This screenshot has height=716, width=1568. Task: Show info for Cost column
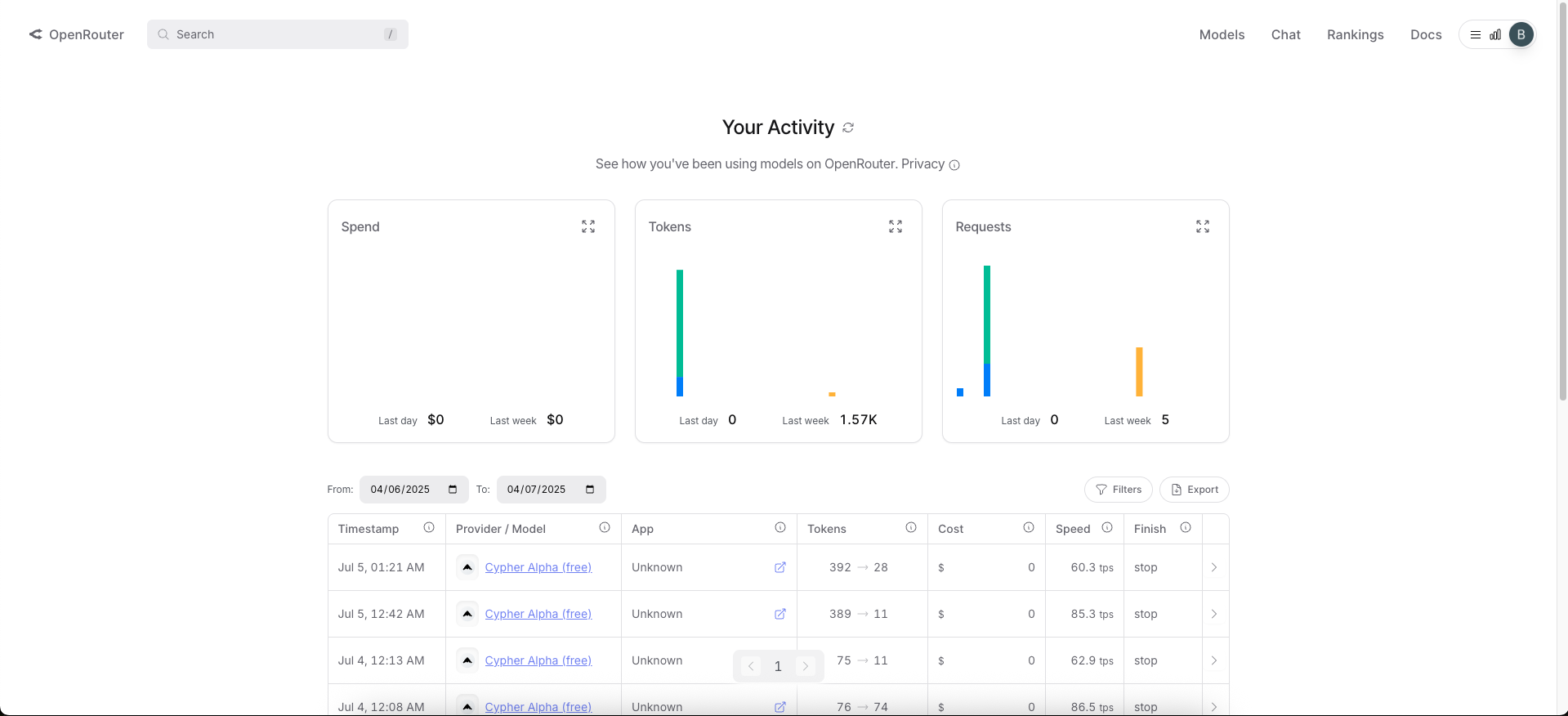pos(1029,528)
